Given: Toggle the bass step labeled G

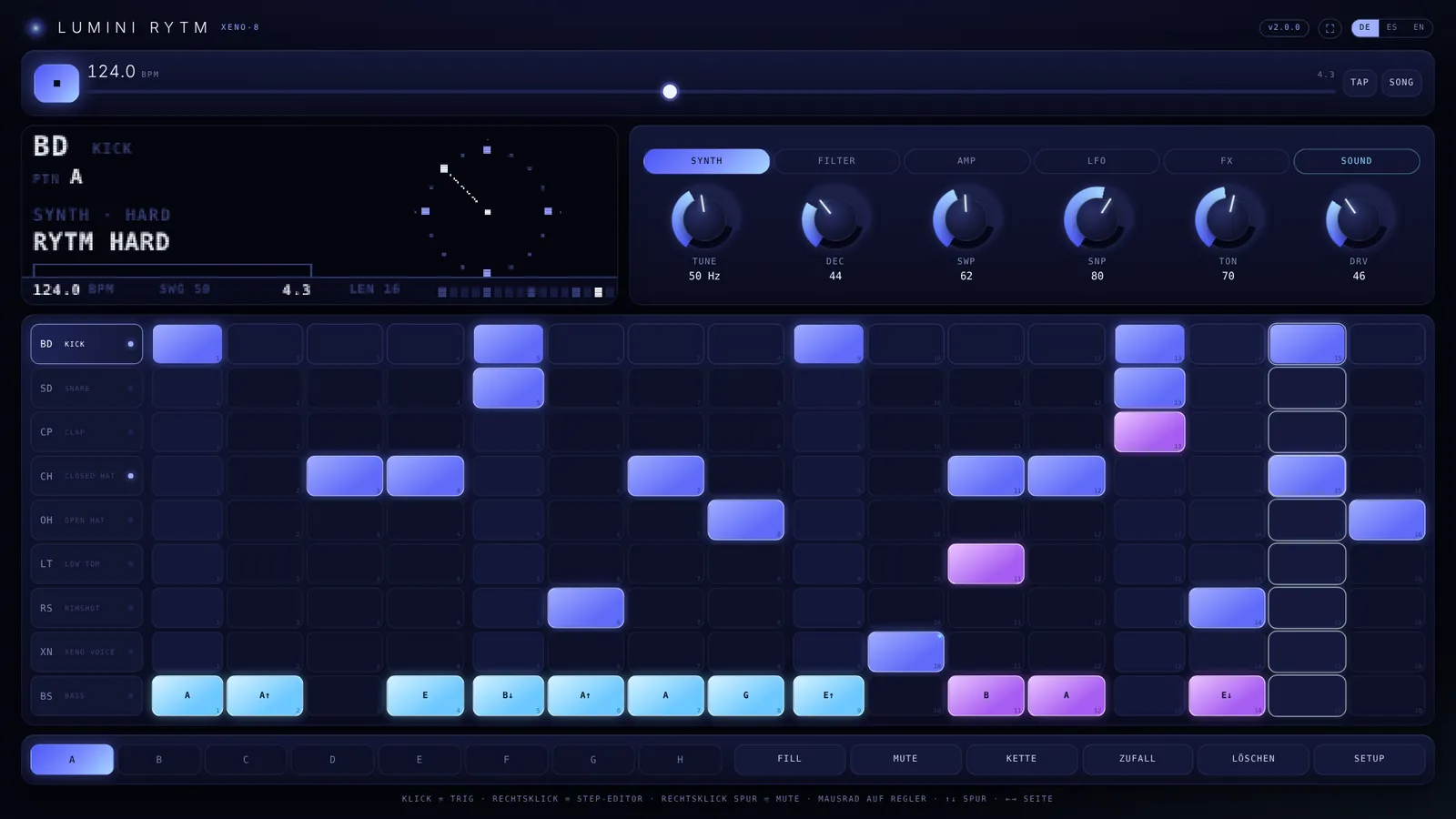Looking at the screenshot, I should (x=745, y=696).
